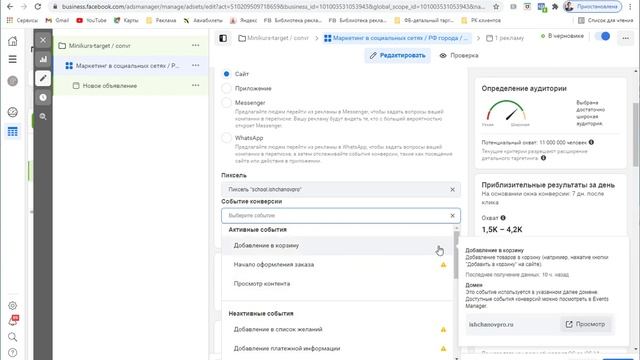Open help question mark icon
The image size is (640, 360).
(13, 352)
